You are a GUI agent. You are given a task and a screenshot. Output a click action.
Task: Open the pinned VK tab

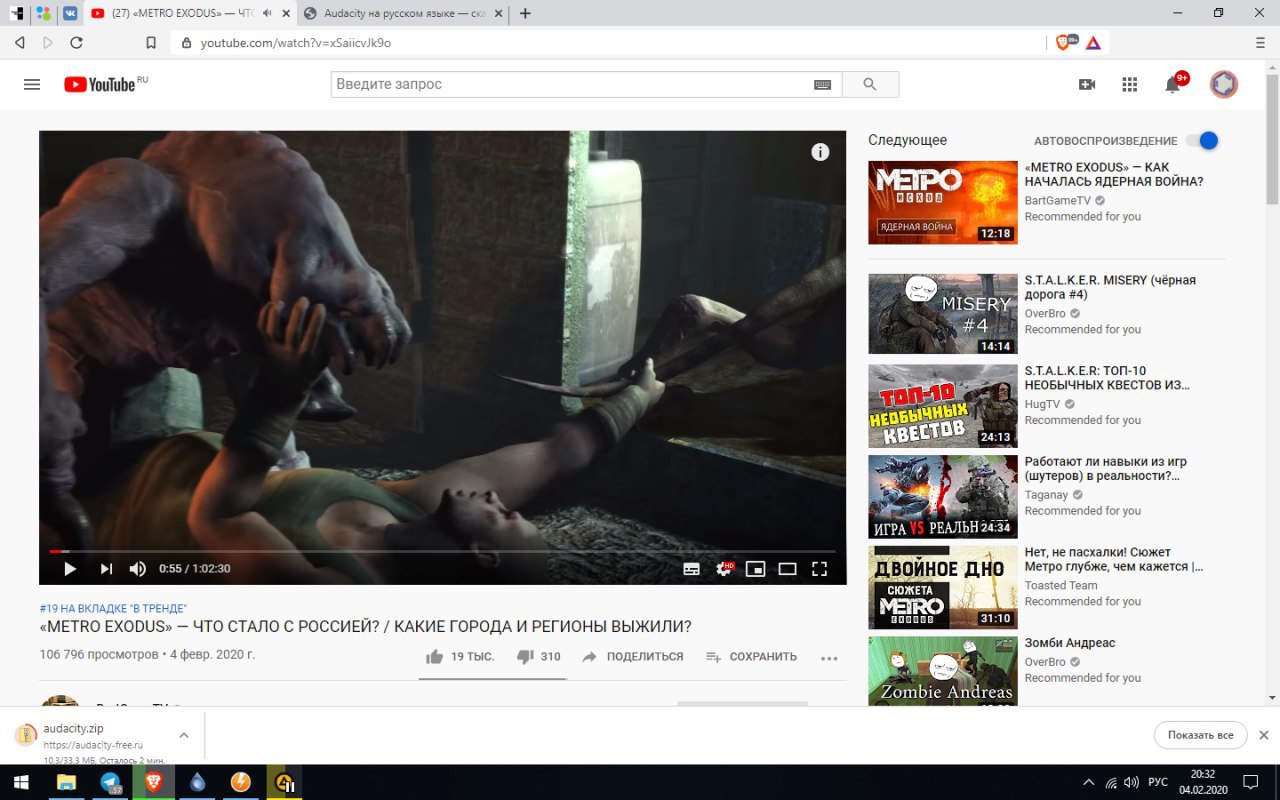tap(69, 14)
